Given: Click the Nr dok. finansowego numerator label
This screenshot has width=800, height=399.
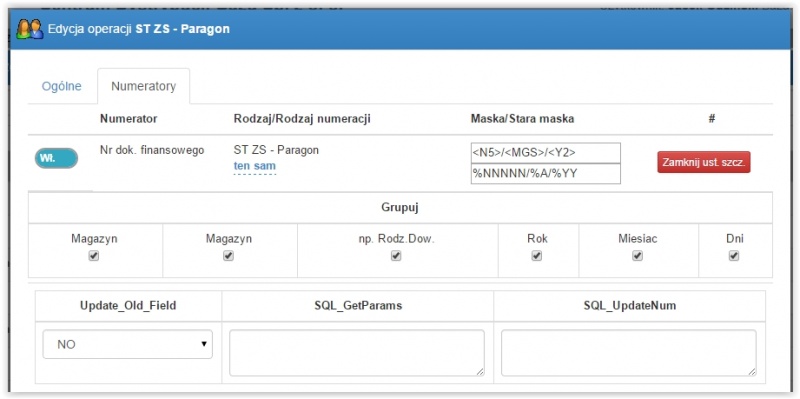Looking at the screenshot, I should point(152,150).
